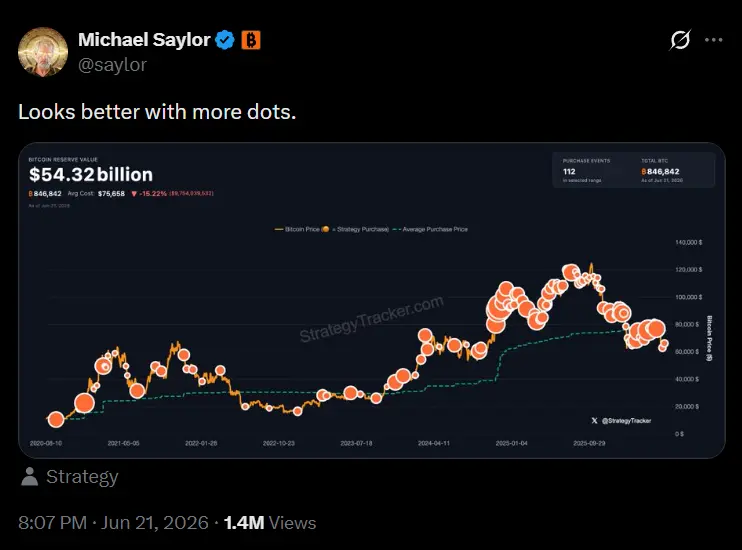
Task: Click the StrategyTracker.com watermark on chart
Action: (371, 319)
